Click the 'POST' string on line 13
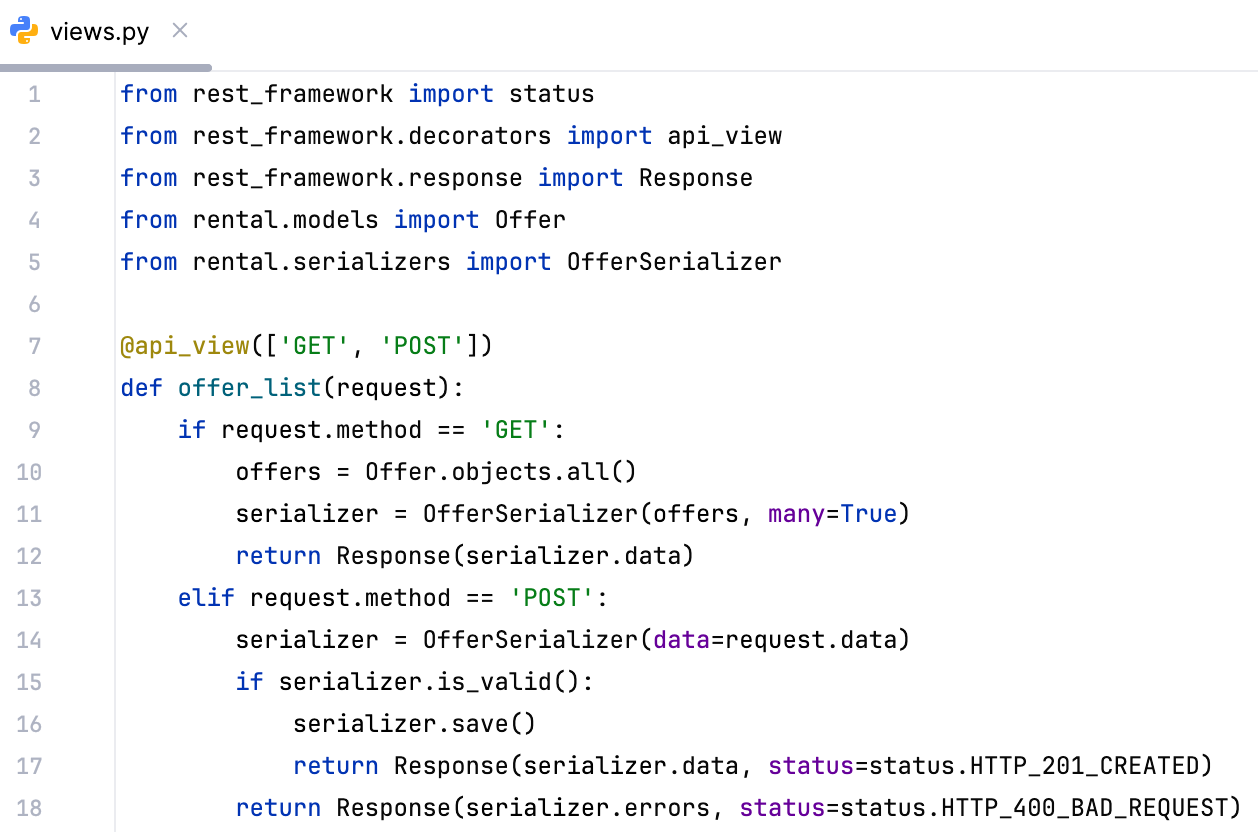The height and width of the screenshot is (832, 1258). (555, 597)
